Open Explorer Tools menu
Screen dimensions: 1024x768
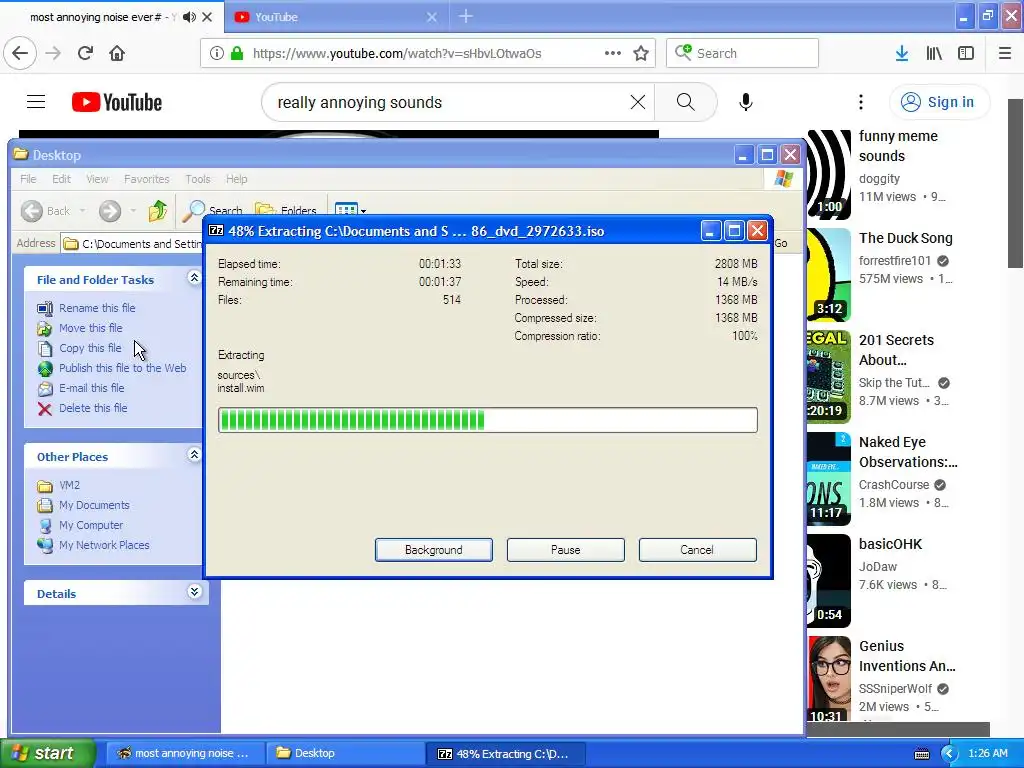pyautogui.click(x=197, y=179)
